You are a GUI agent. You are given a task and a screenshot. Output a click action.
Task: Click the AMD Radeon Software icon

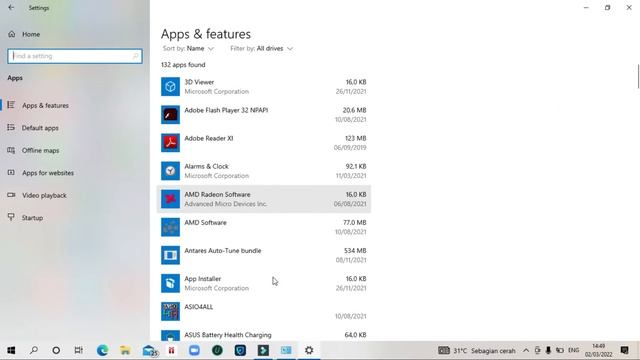[x=170, y=199]
